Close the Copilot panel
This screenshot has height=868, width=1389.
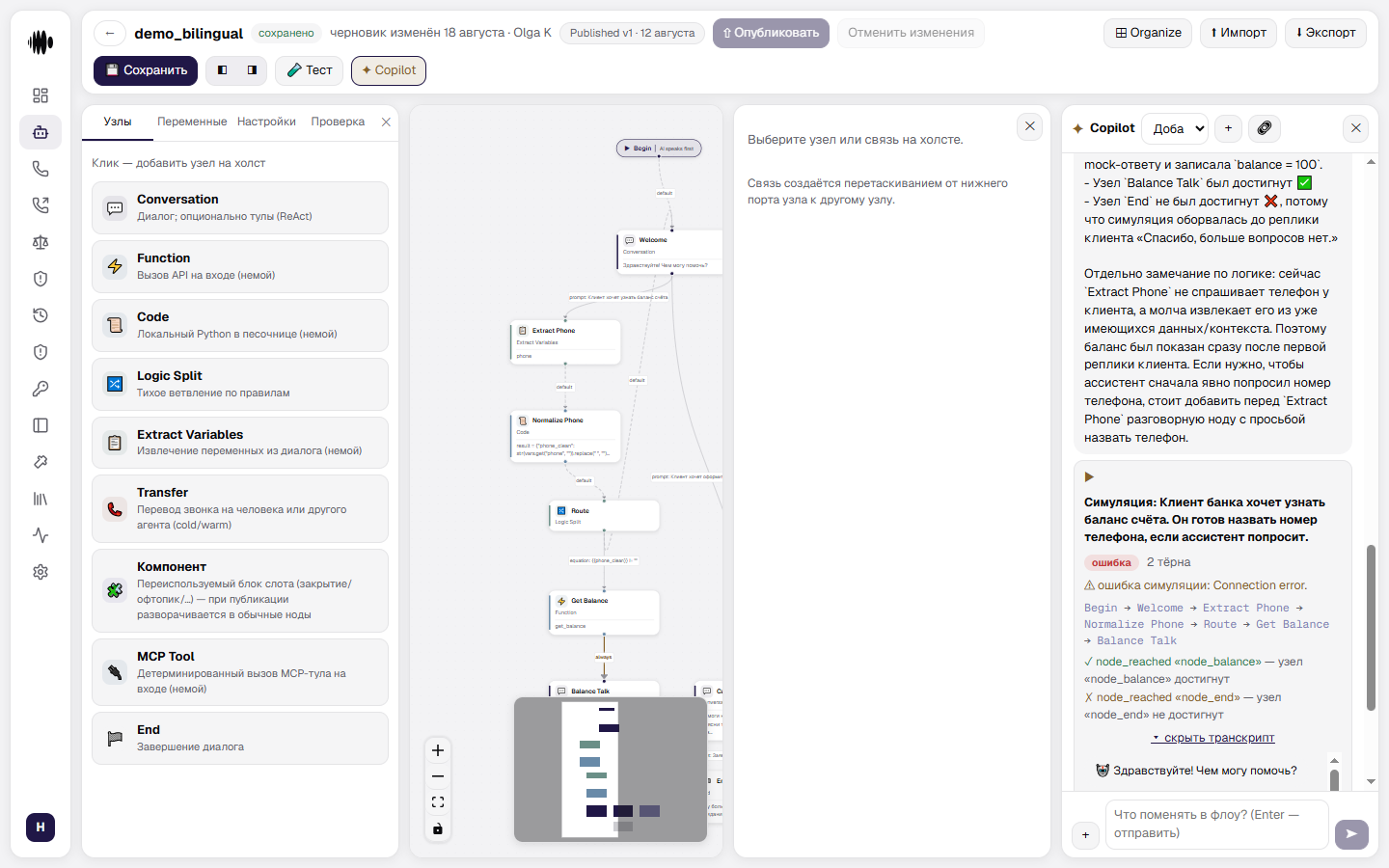[1356, 128]
